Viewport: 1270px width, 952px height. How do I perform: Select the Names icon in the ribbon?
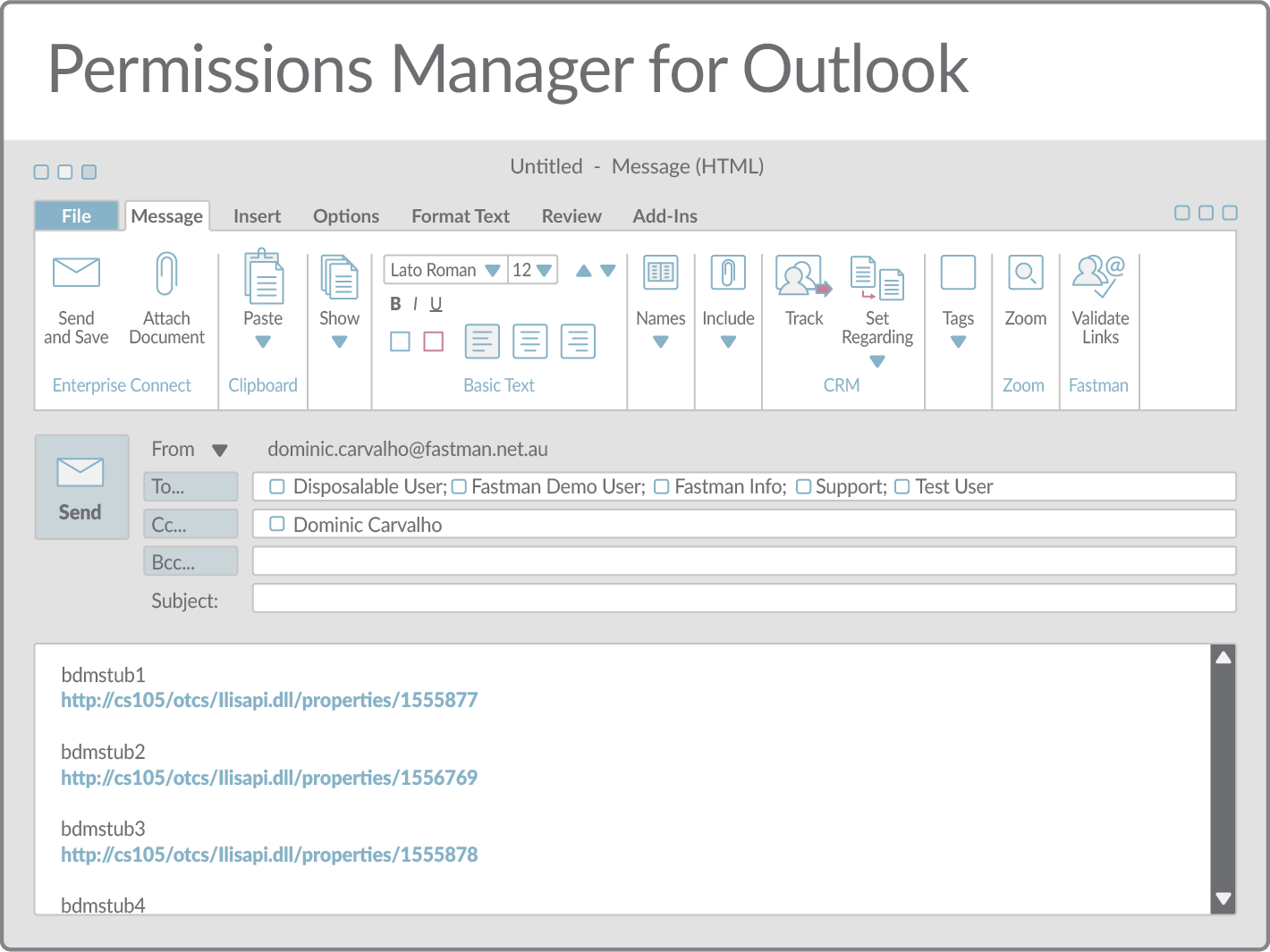660,272
